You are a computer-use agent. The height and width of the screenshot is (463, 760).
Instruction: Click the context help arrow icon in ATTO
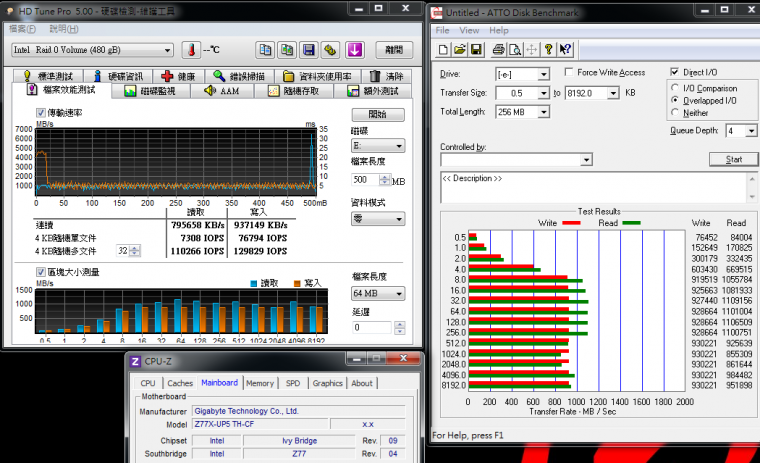tap(565, 49)
